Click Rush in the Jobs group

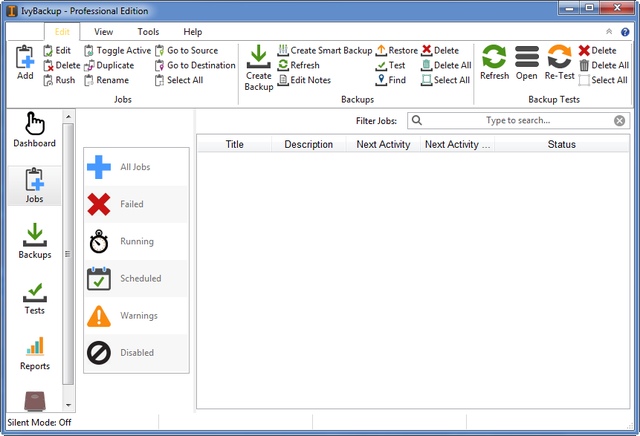coord(59,80)
